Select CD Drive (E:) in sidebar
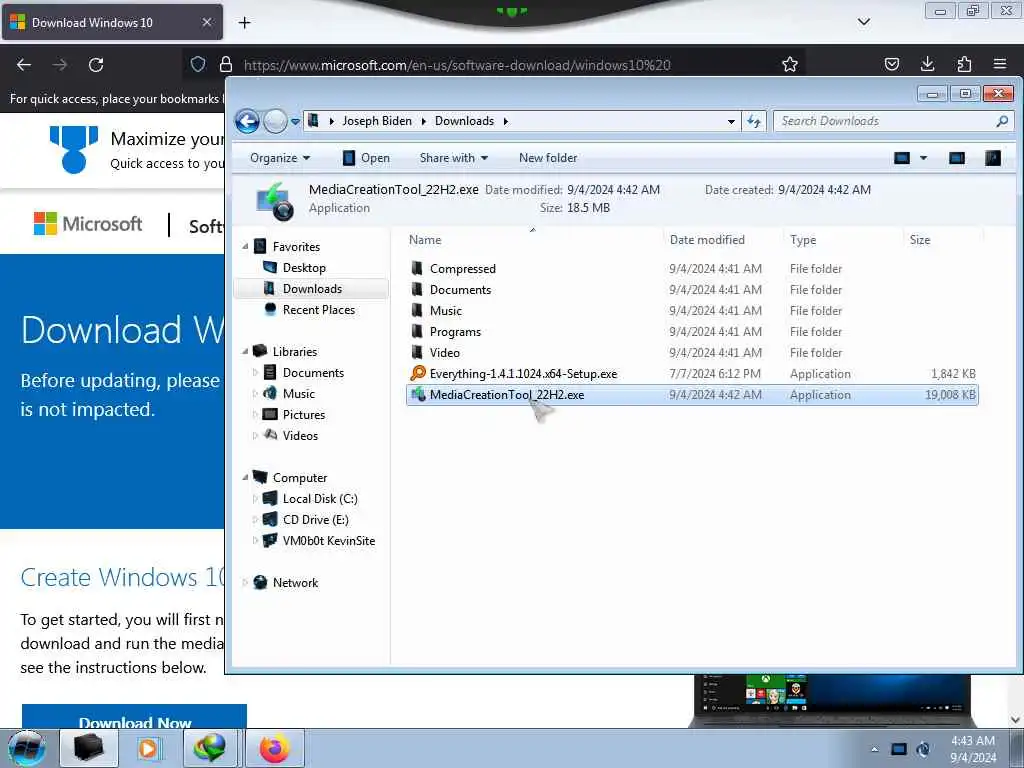This screenshot has width=1024, height=768. (315, 520)
